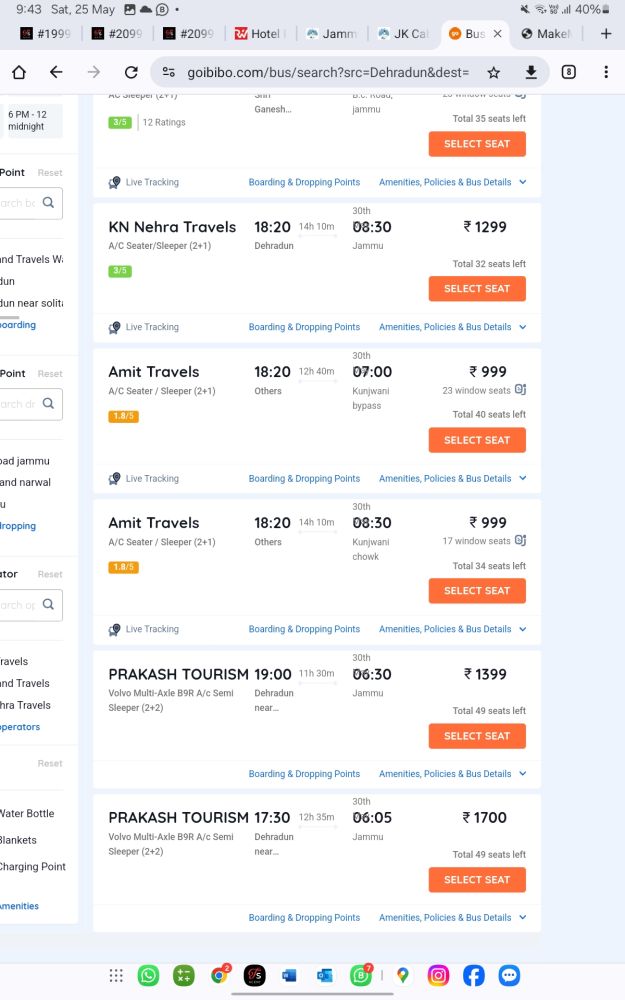
Task: Tap the Chrome home icon
Action: [x=19, y=72]
